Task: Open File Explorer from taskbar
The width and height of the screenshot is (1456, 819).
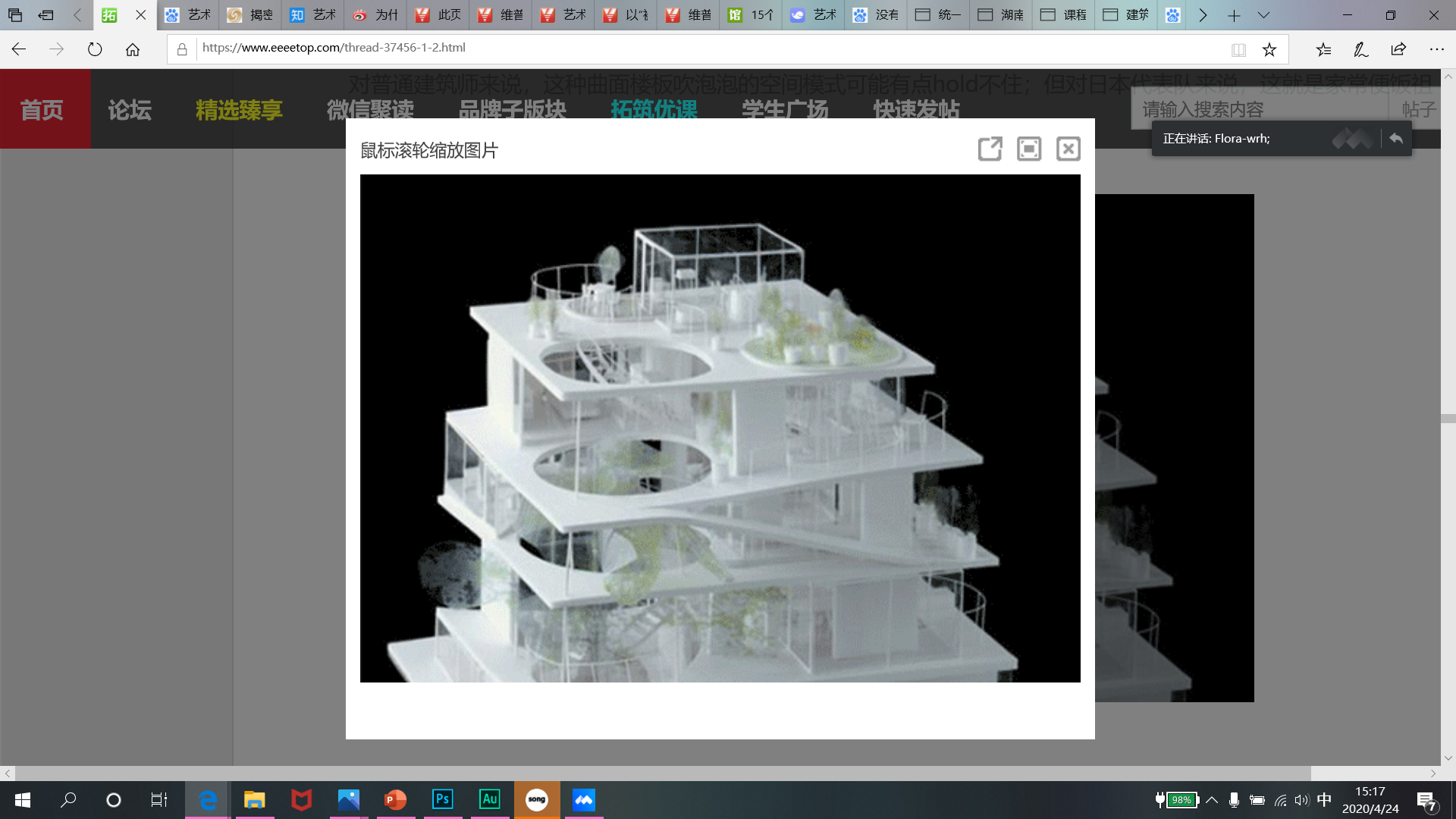Action: coord(254,800)
